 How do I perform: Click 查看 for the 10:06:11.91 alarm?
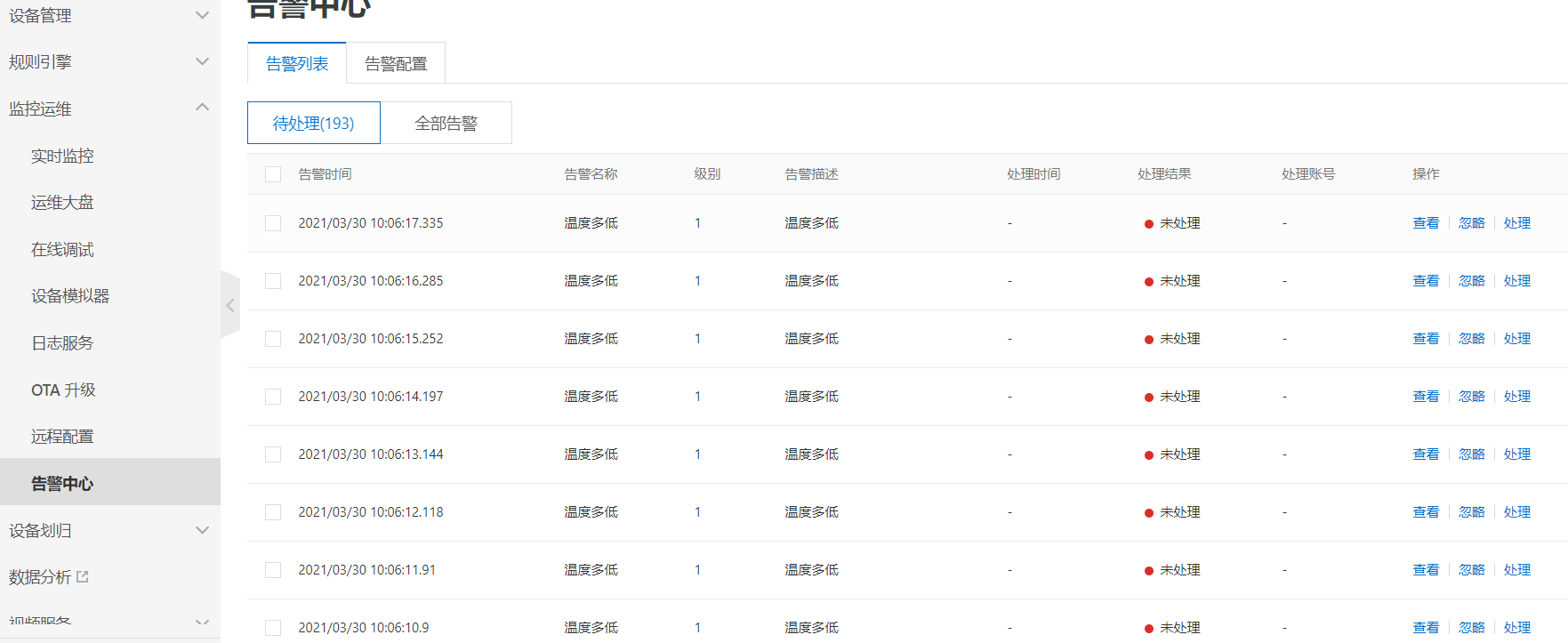(x=1426, y=570)
